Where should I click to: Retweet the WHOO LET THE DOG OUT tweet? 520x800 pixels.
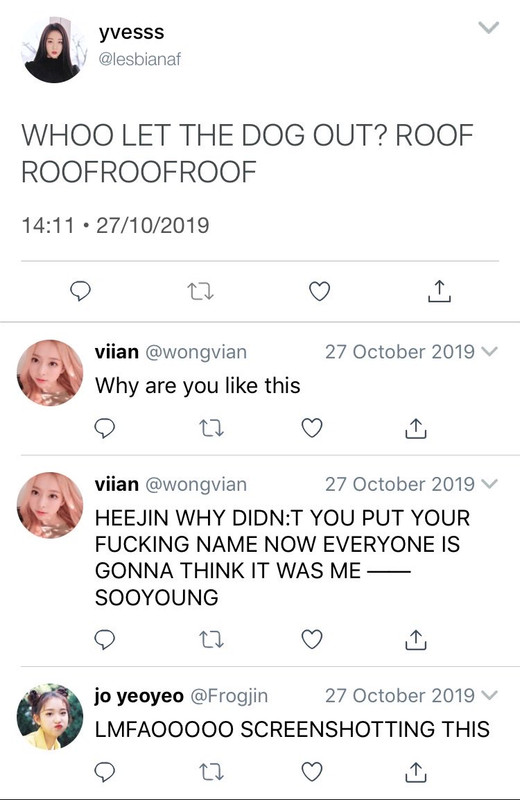[200, 291]
